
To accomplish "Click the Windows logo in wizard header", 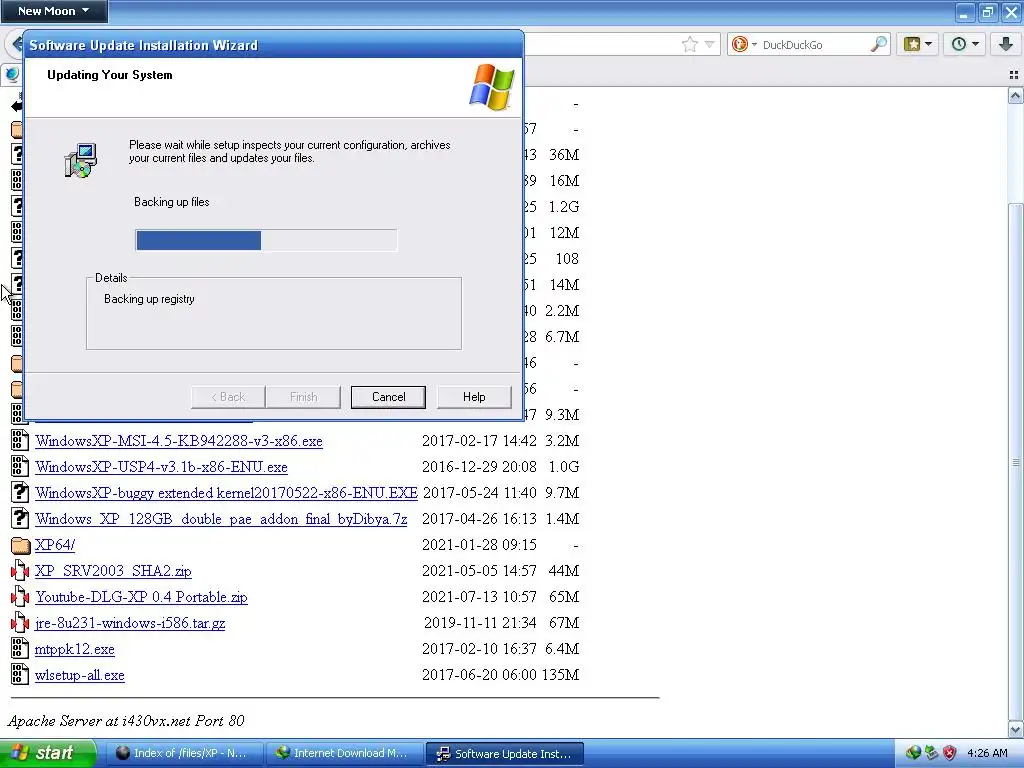I will 492,87.
